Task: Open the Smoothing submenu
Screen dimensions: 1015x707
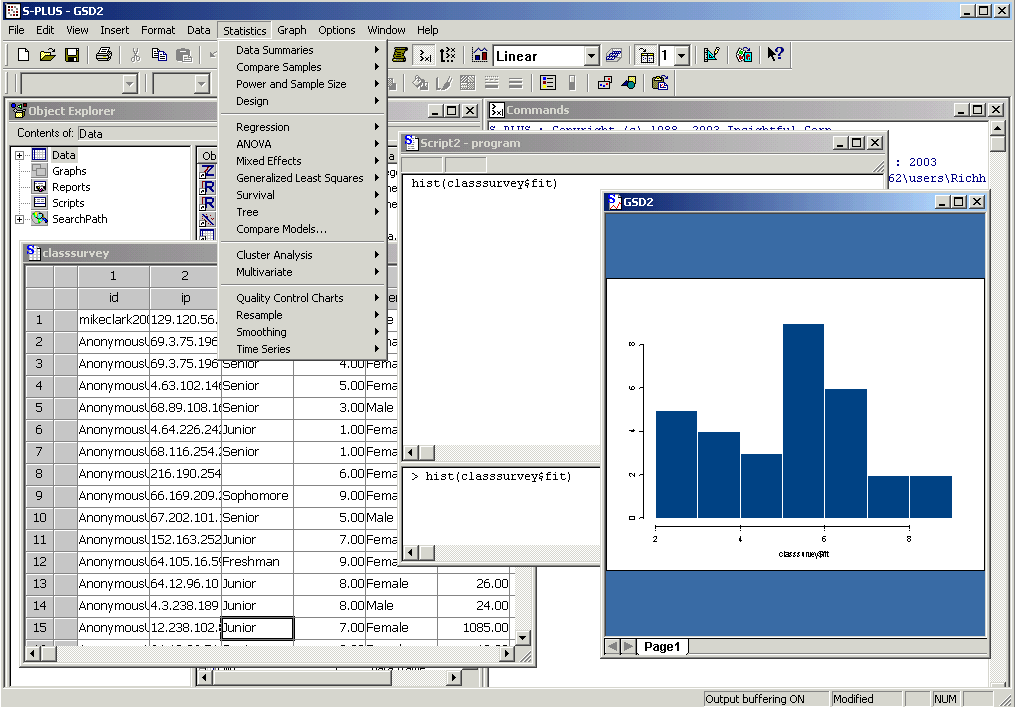Action: [303, 332]
